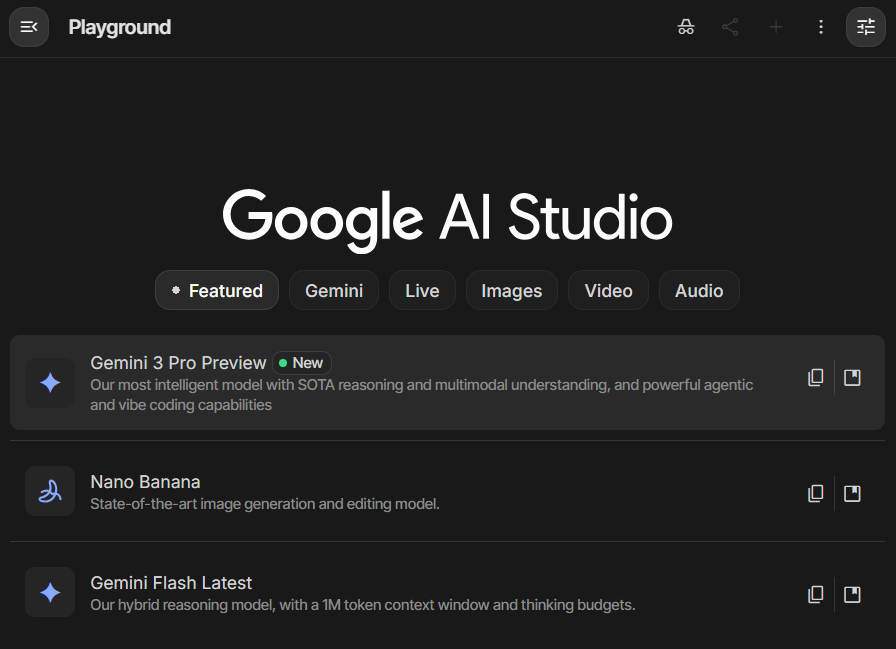Click the Gemini 3 Pro sparkle icon
Screen dimensions: 896x649
tap(50, 382)
